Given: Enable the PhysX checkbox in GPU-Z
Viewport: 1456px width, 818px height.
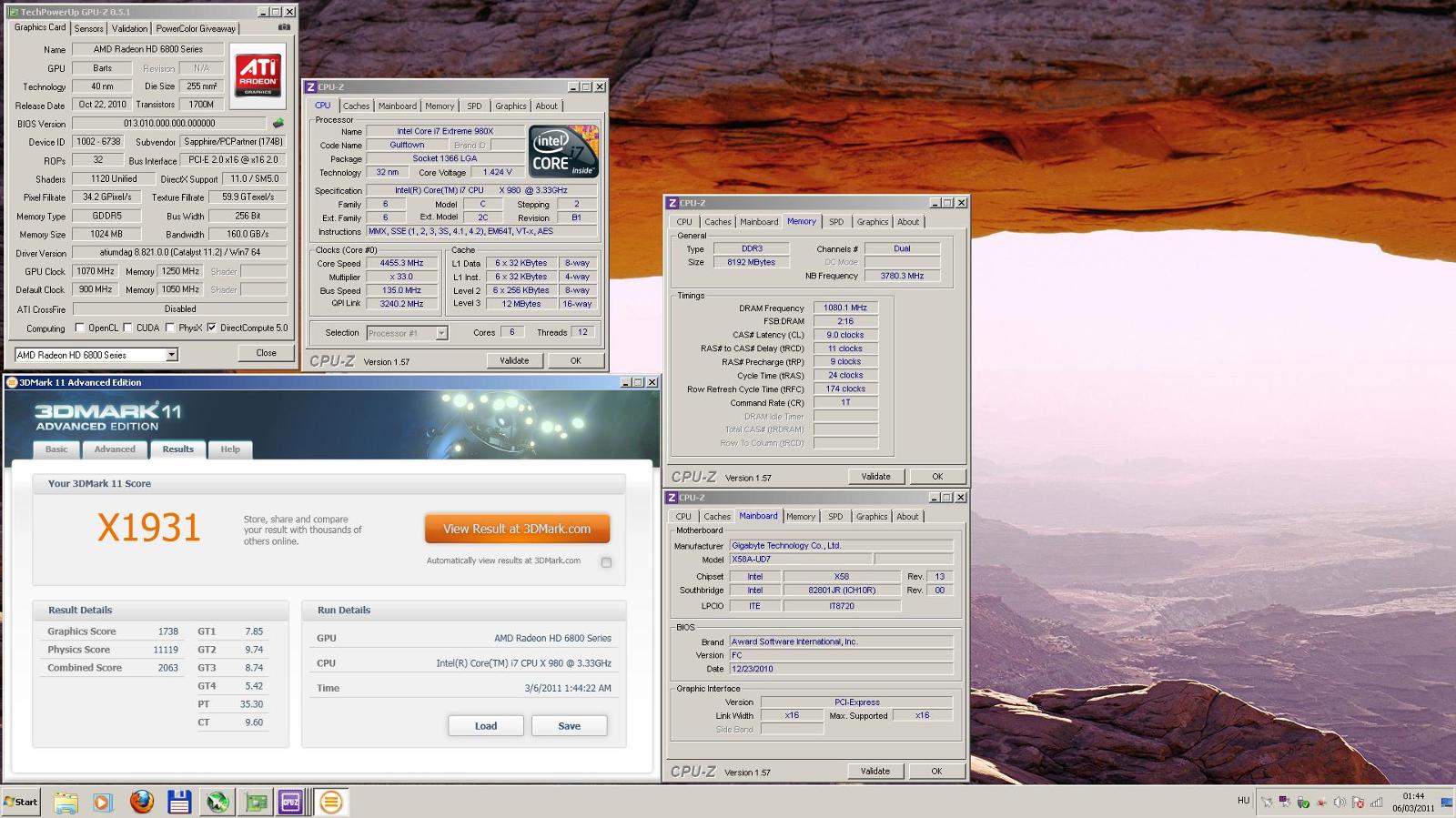Looking at the screenshot, I should click(170, 328).
